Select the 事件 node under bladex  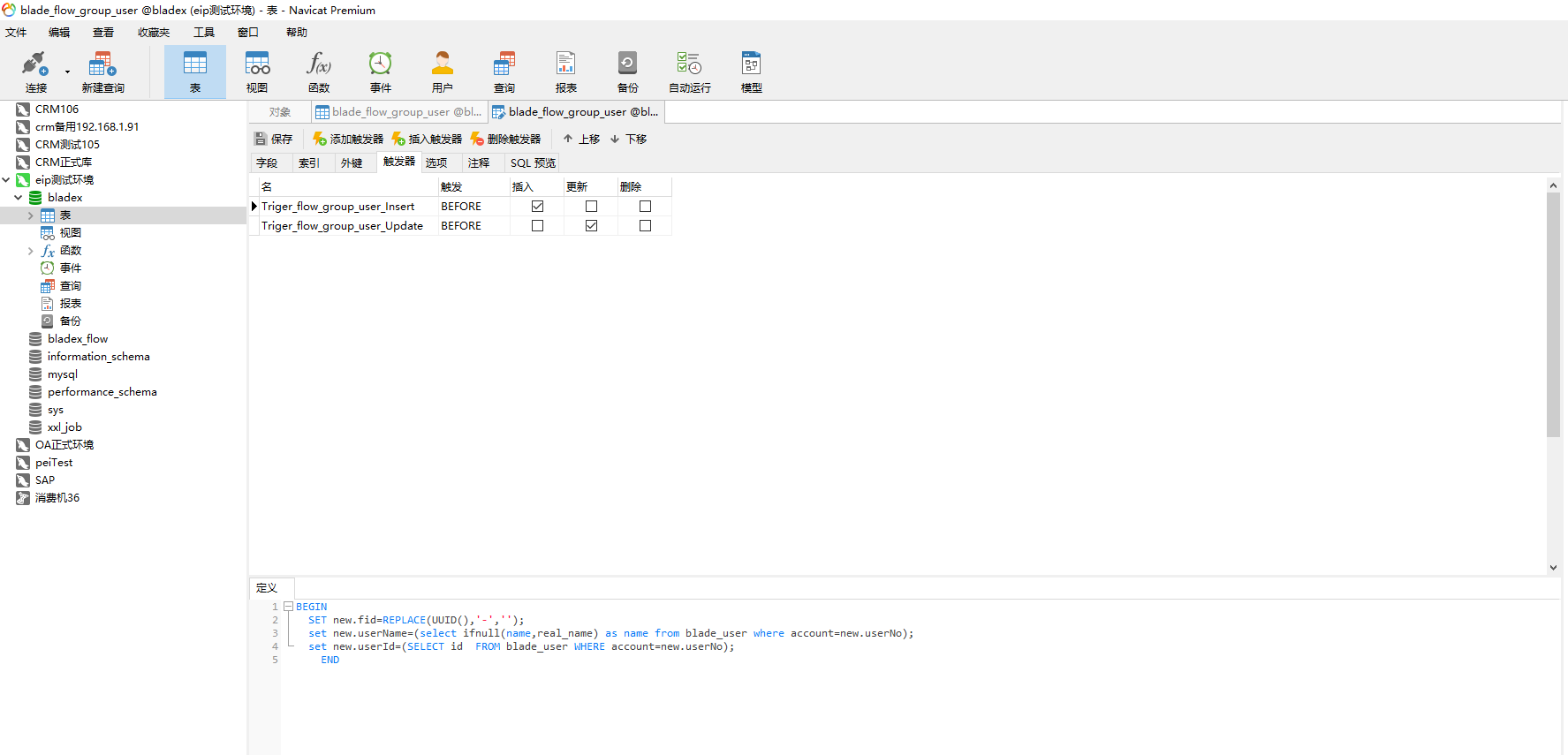point(71,268)
